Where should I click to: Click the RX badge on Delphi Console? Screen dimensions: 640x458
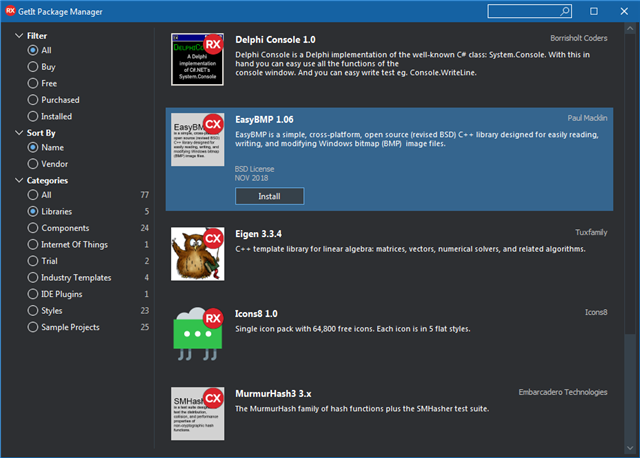(x=213, y=44)
